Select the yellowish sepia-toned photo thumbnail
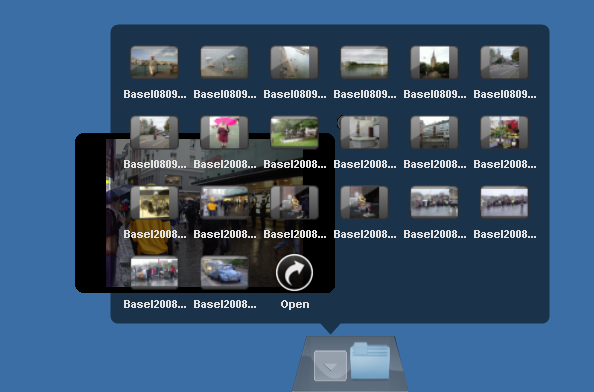The image size is (594, 392). pos(154,202)
